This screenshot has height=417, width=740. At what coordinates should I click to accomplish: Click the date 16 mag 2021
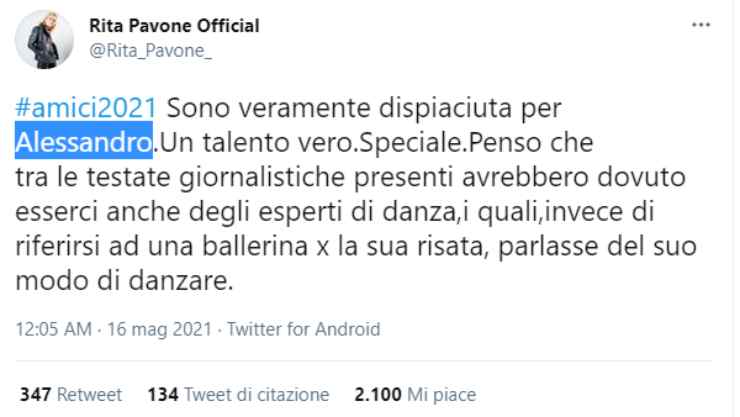[x=142, y=329]
